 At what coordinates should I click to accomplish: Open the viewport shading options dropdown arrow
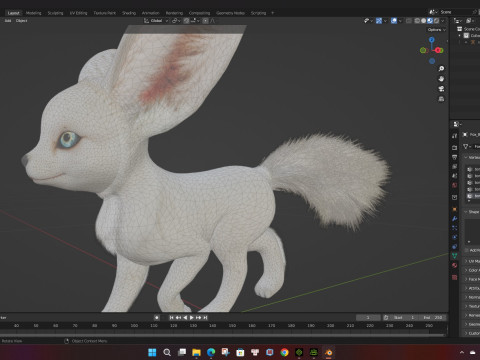pyautogui.click(x=443, y=21)
